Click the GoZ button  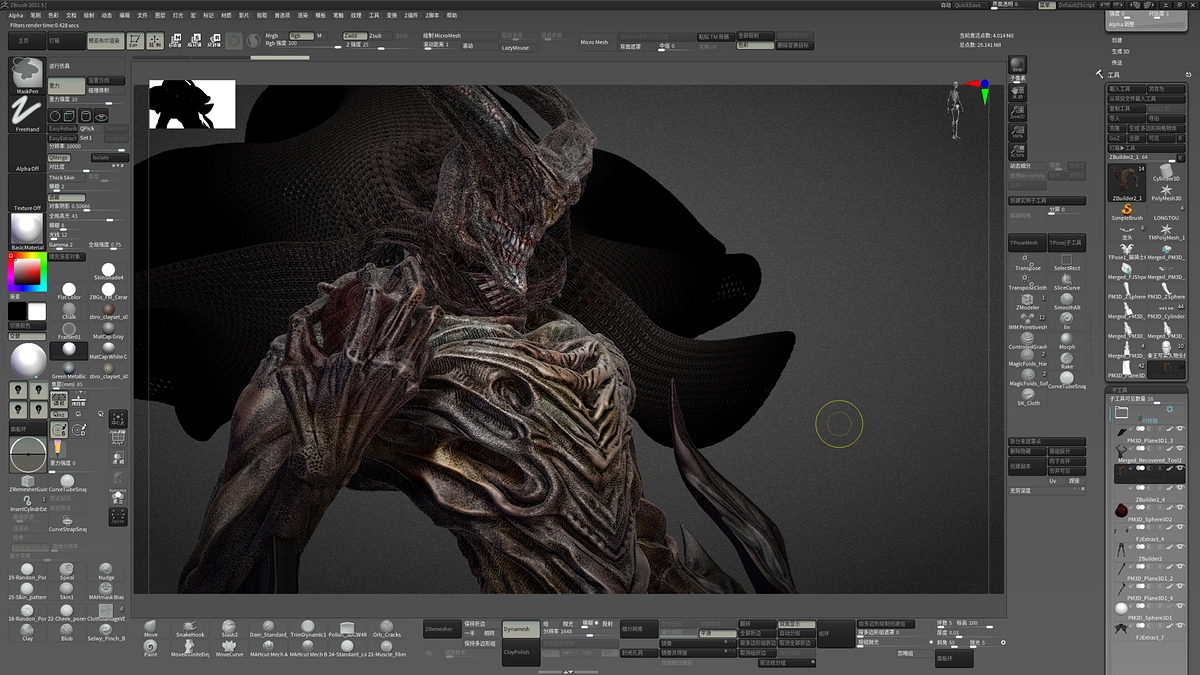[1116, 137]
